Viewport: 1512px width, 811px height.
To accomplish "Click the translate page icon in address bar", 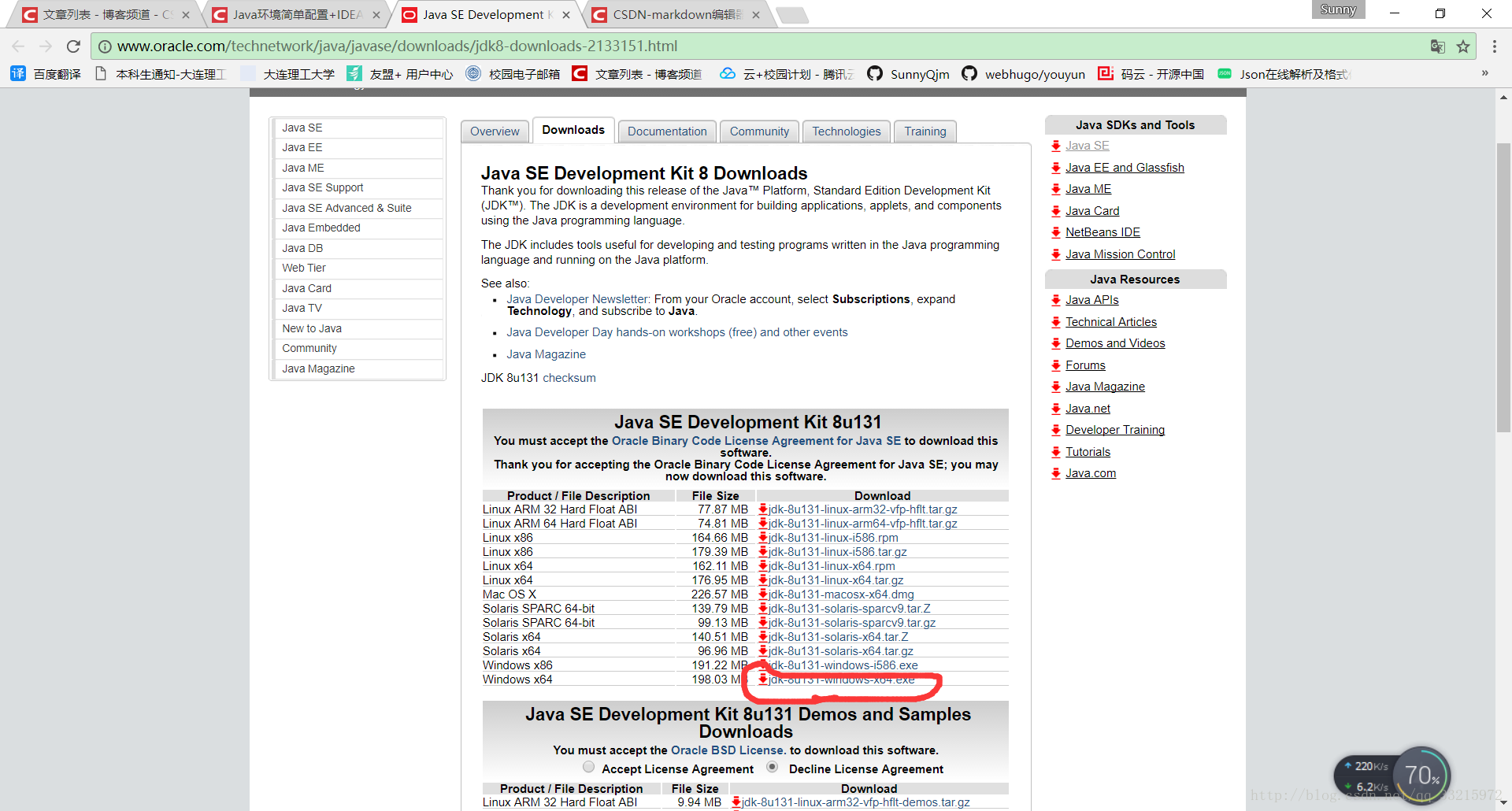I will tap(1437, 46).
